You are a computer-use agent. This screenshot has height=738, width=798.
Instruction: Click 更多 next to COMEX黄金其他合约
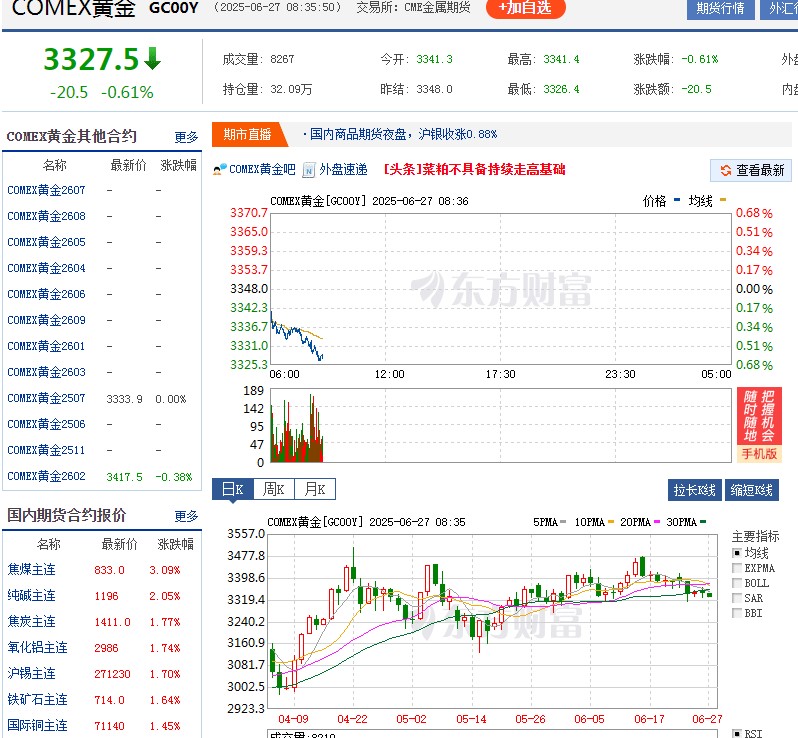pyautogui.click(x=186, y=137)
